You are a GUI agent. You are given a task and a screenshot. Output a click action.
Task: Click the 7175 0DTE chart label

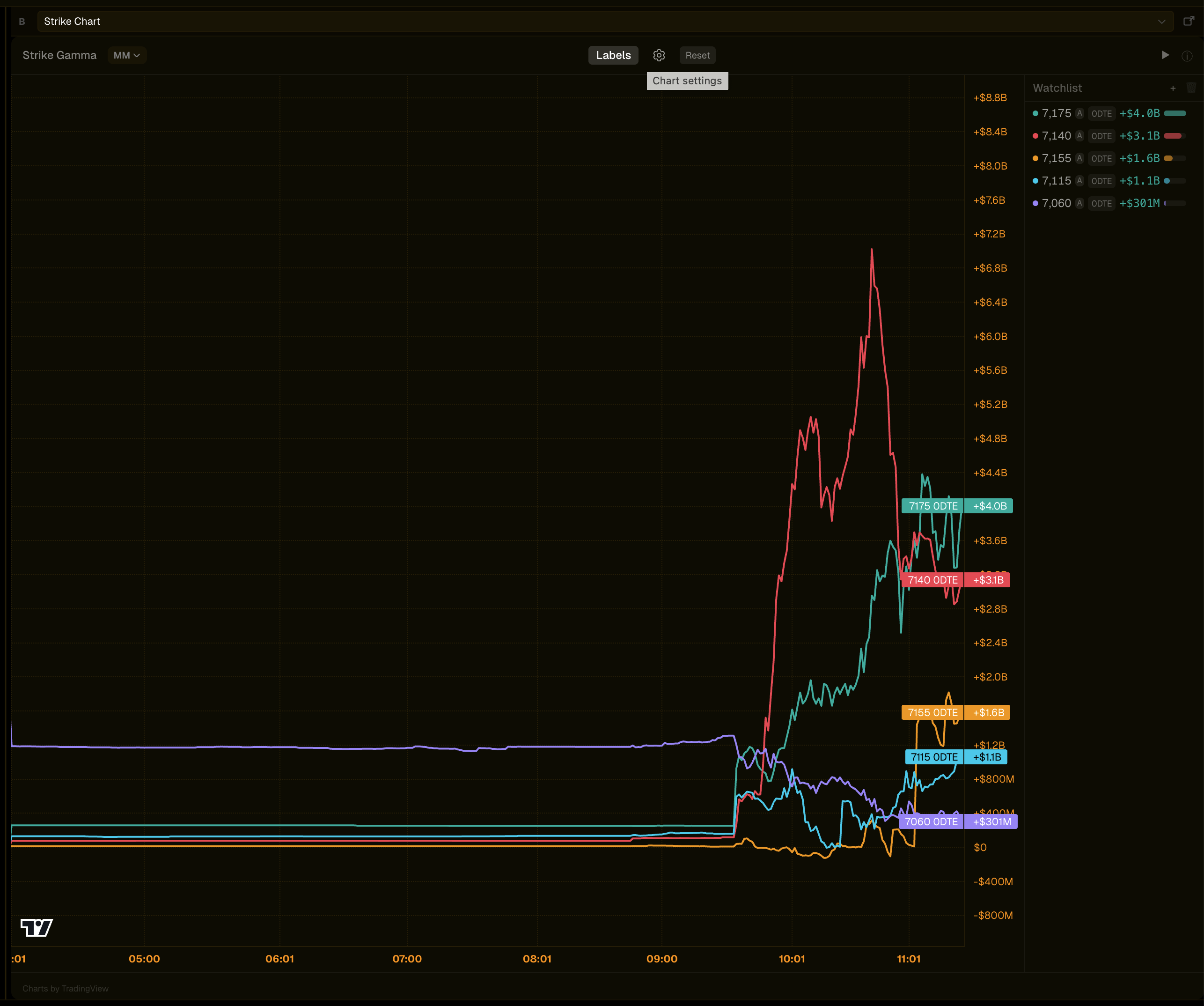pyautogui.click(x=933, y=506)
